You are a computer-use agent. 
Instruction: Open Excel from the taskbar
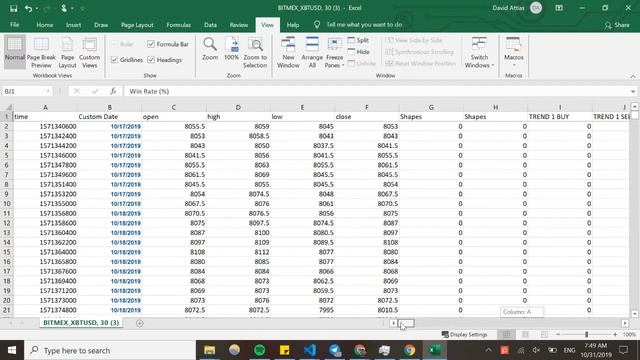(435, 350)
